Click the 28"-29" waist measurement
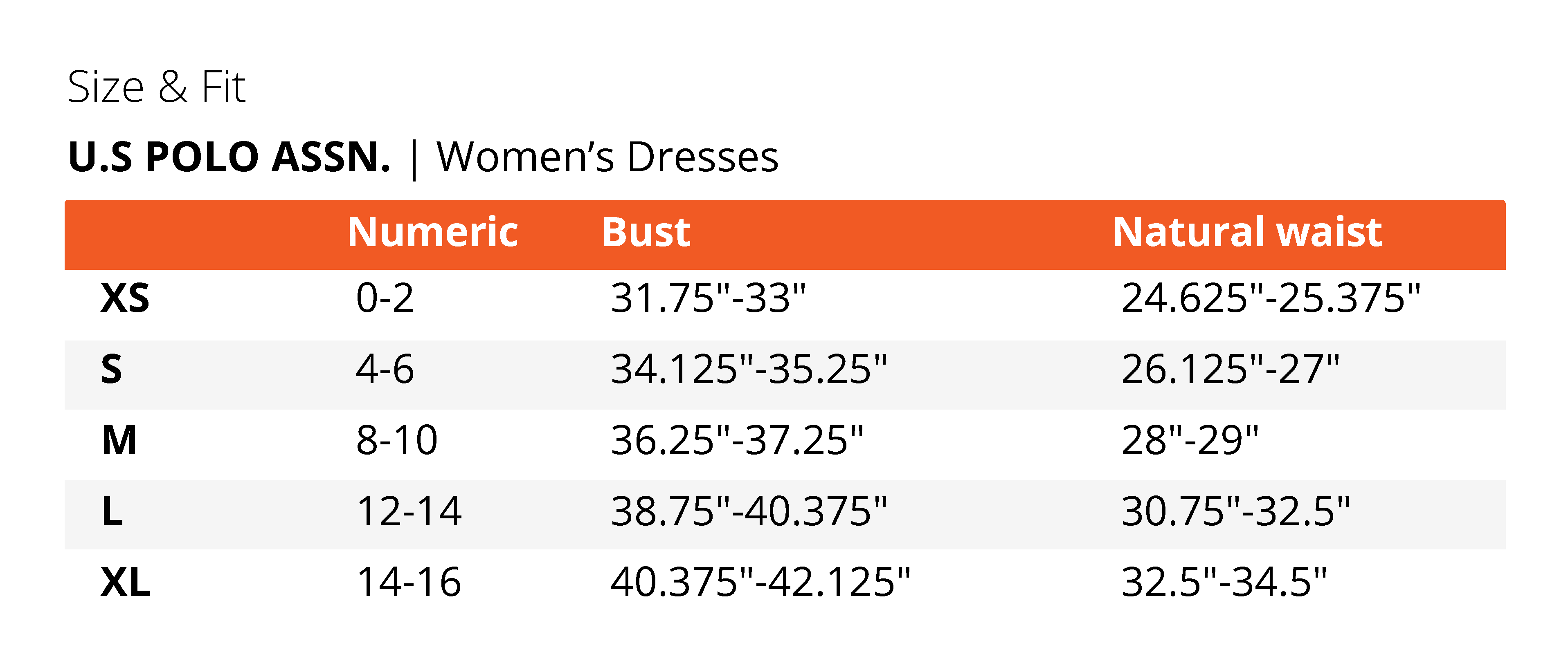Image resolution: width=1568 pixels, height=661 pixels. pyautogui.click(x=1189, y=440)
